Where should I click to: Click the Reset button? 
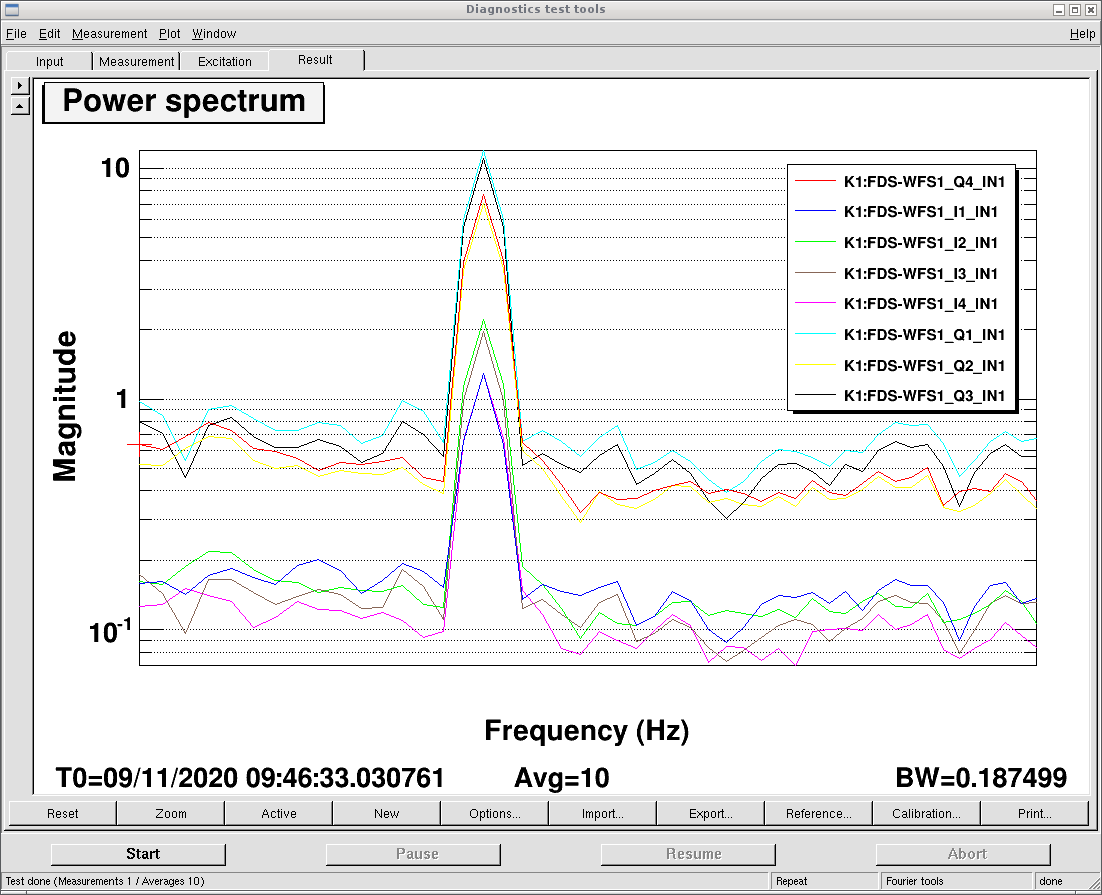coord(63,813)
